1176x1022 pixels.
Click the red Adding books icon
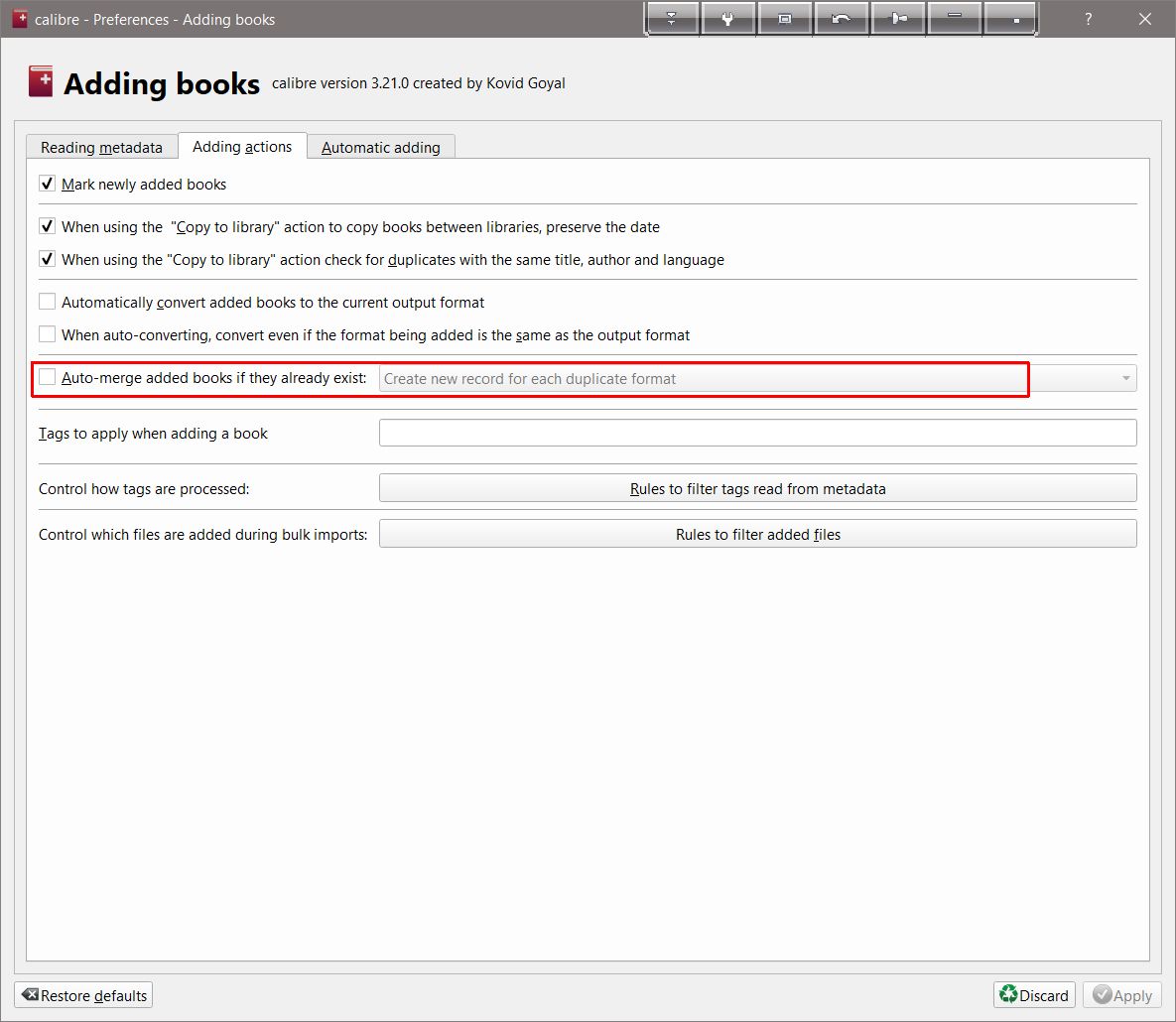click(x=41, y=81)
